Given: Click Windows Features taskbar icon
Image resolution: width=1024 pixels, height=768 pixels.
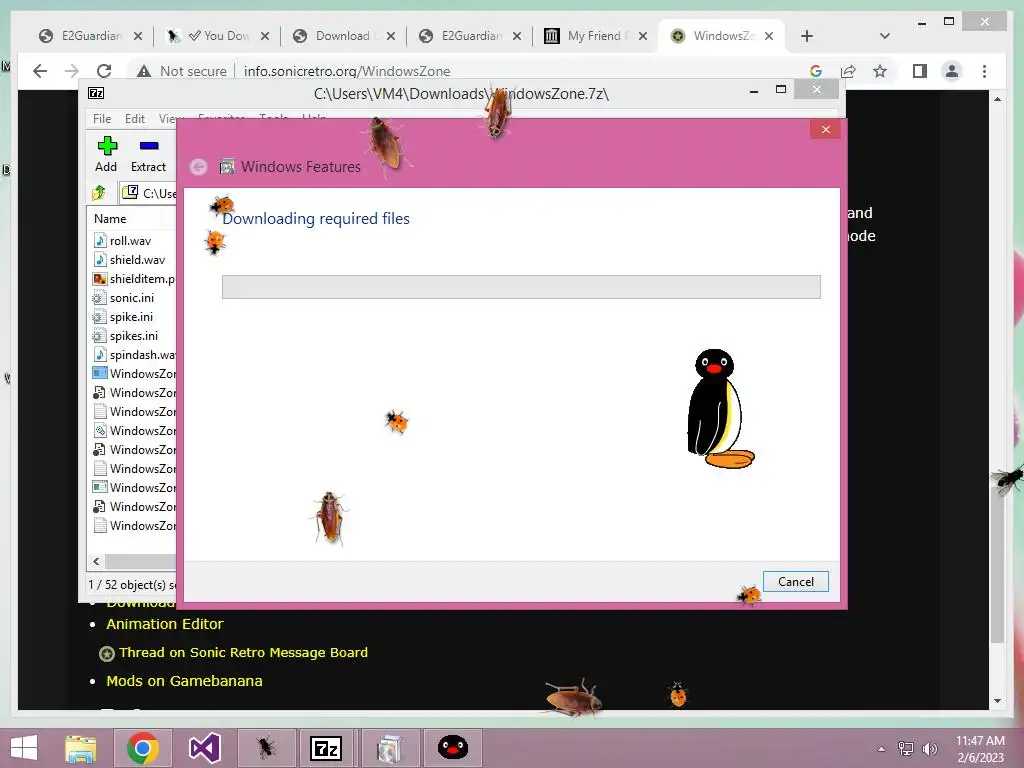Looking at the screenshot, I should point(389,748).
